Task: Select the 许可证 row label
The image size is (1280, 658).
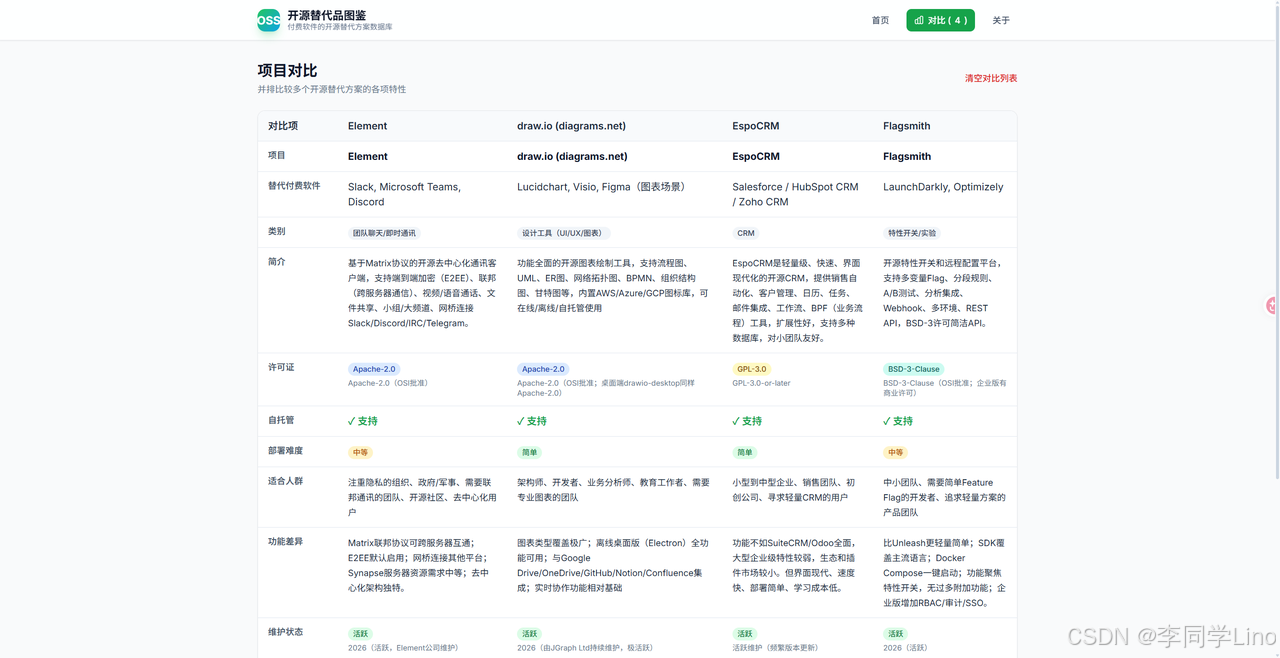Action: (281, 368)
